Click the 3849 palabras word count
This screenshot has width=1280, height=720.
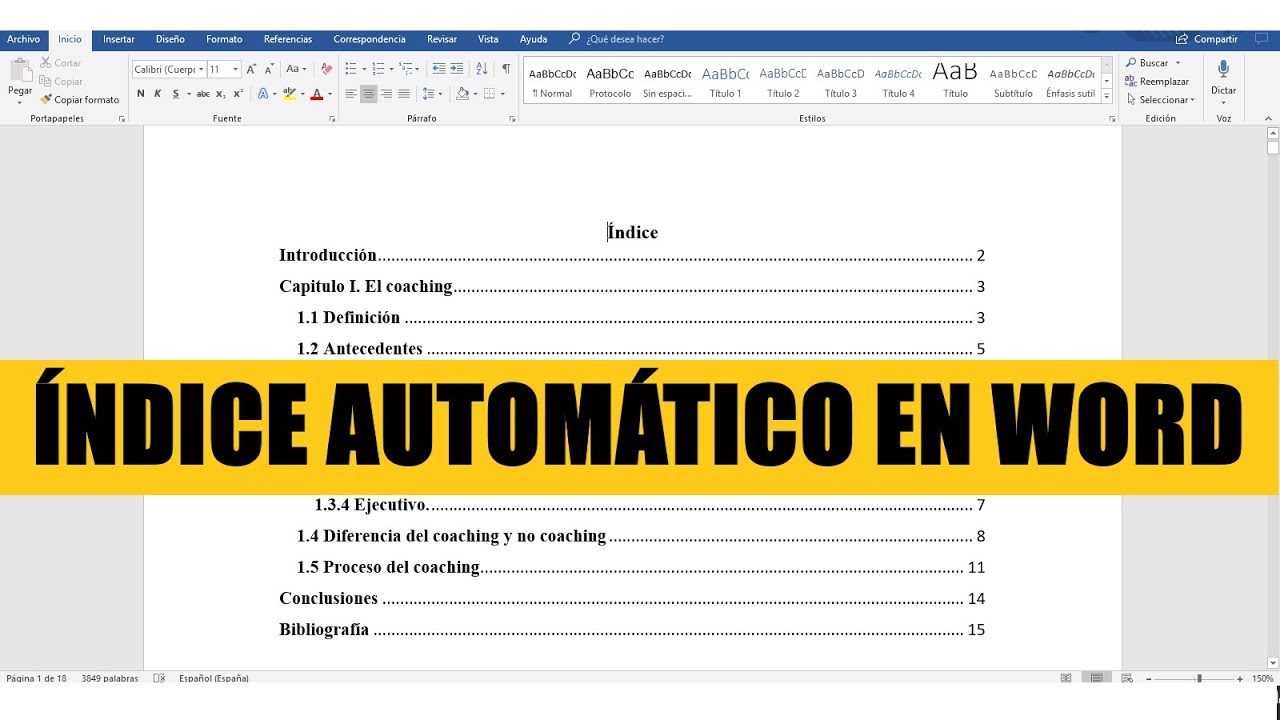(x=110, y=678)
